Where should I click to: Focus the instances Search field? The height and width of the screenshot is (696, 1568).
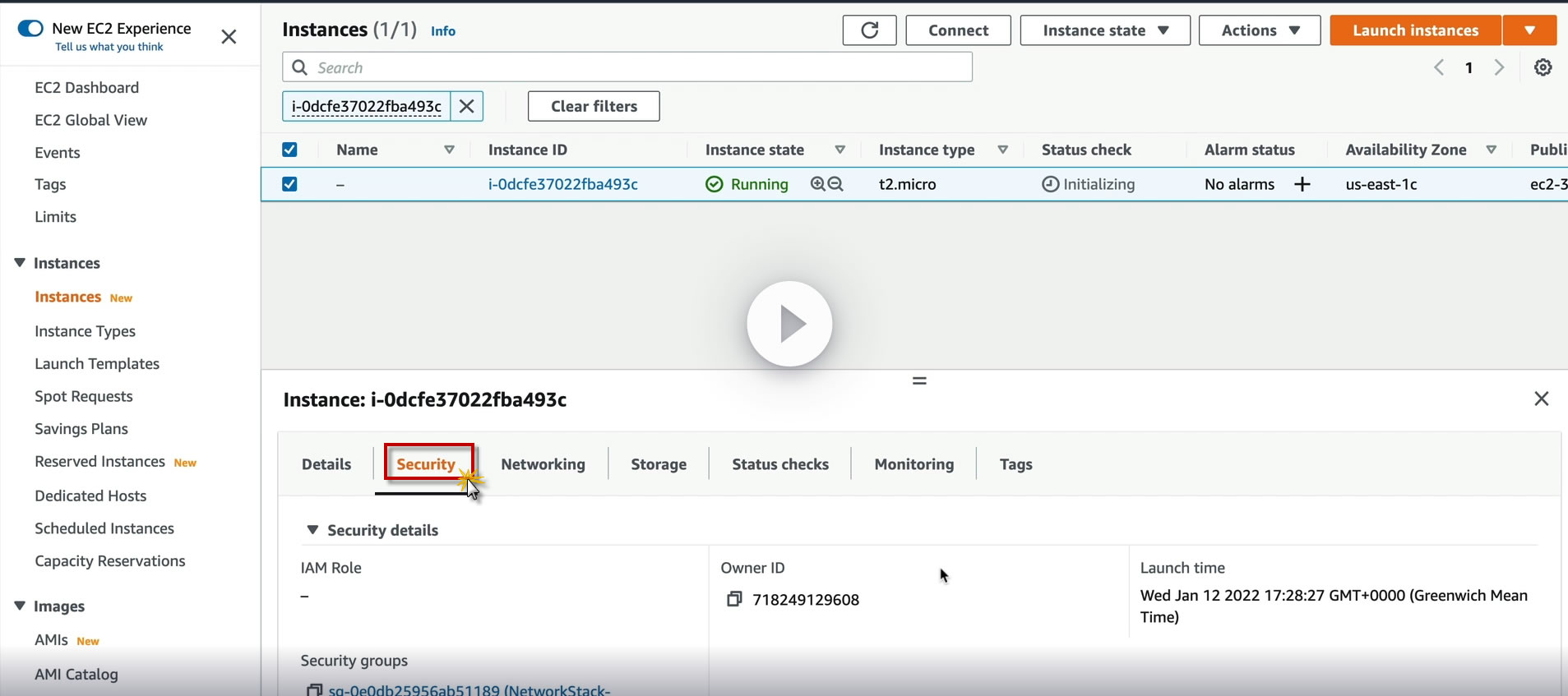tap(627, 67)
